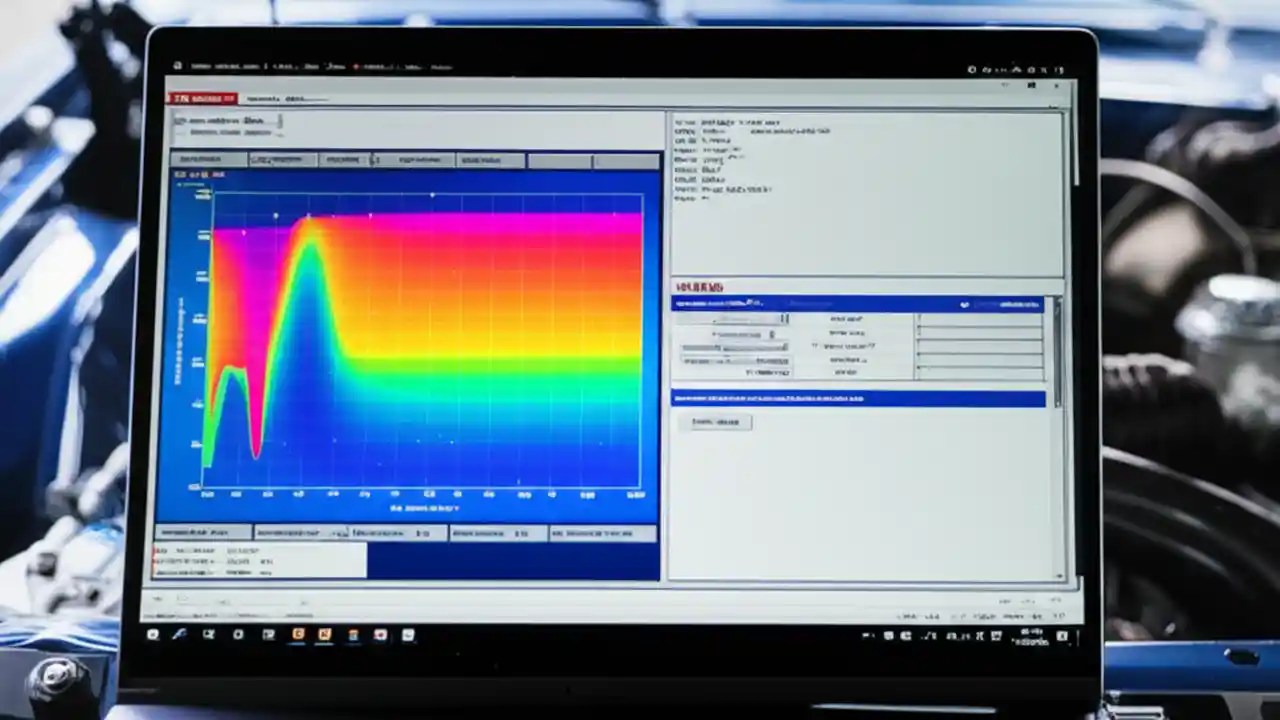
Task: Open the volume icon in system tray
Action: (x=980, y=635)
